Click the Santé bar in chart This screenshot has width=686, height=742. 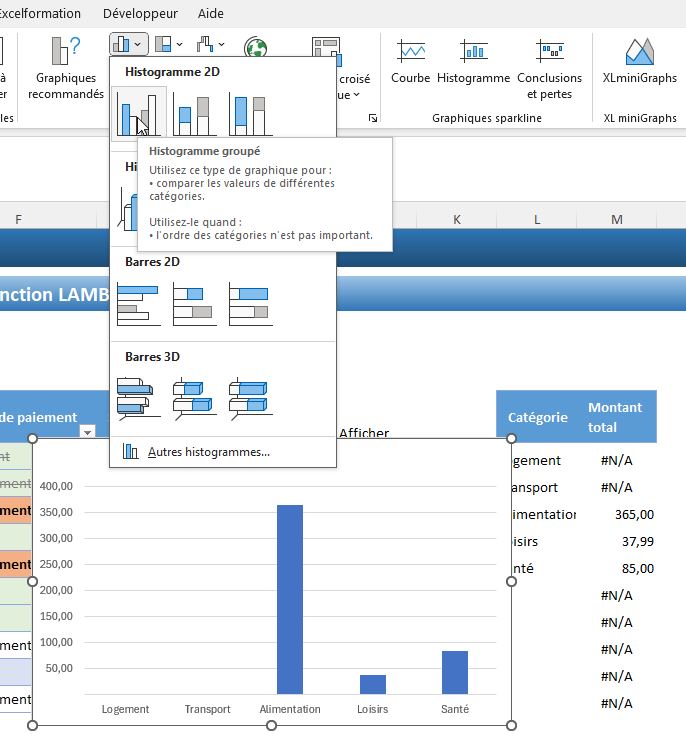[455, 672]
